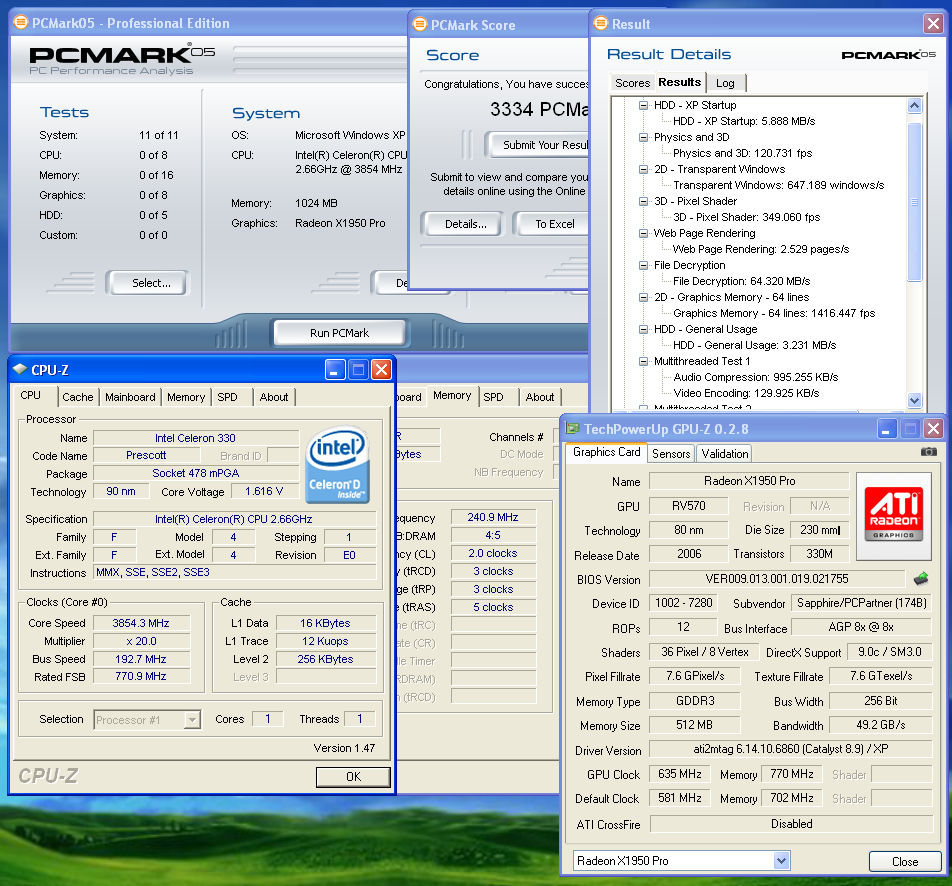Image resolution: width=952 pixels, height=886 pixels.
Task: Click the Run PCMark button
Action: [339, 333]
